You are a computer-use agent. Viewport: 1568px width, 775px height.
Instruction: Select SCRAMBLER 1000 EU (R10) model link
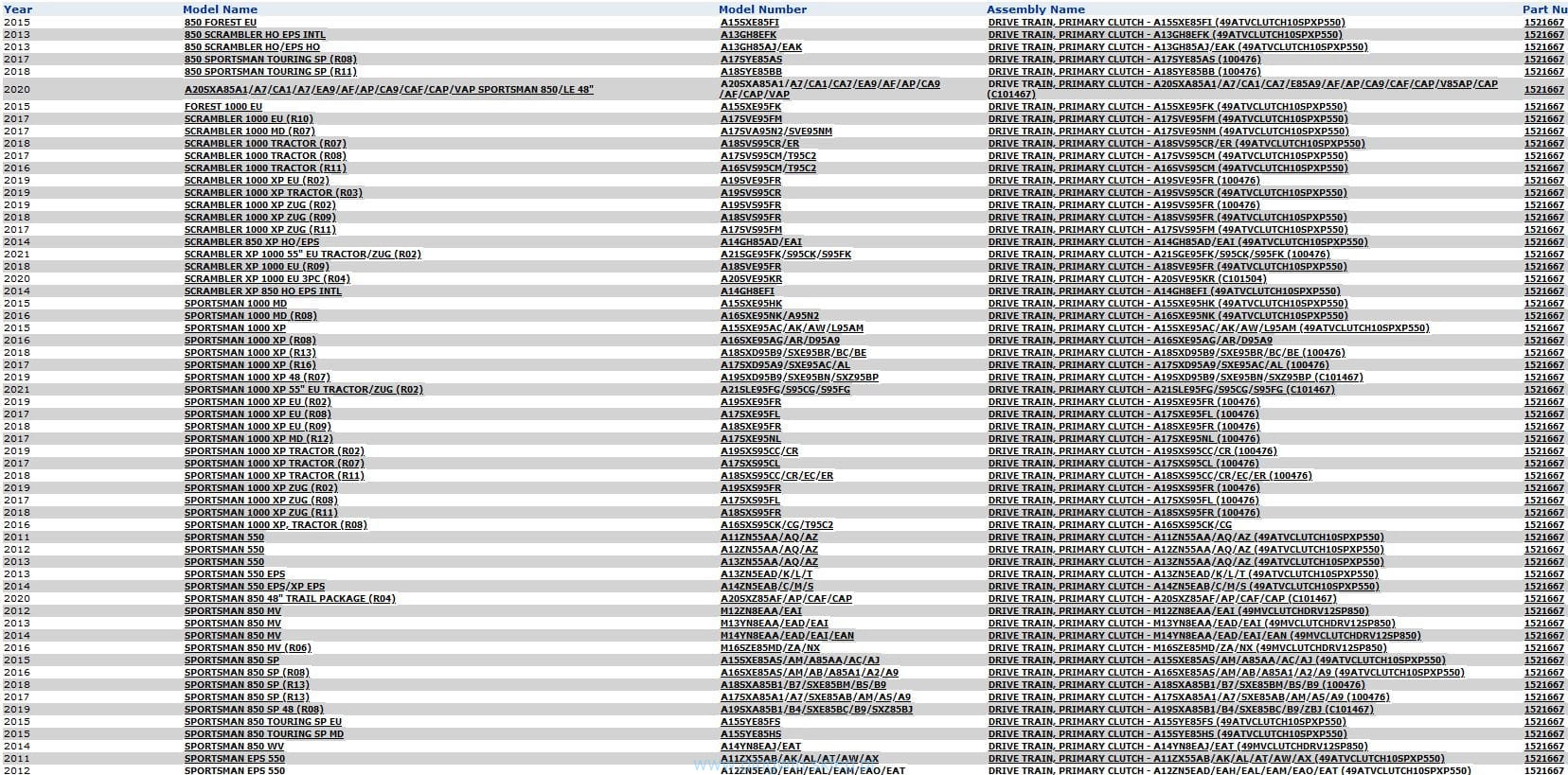pyautogui.click(x=248, y=119)
